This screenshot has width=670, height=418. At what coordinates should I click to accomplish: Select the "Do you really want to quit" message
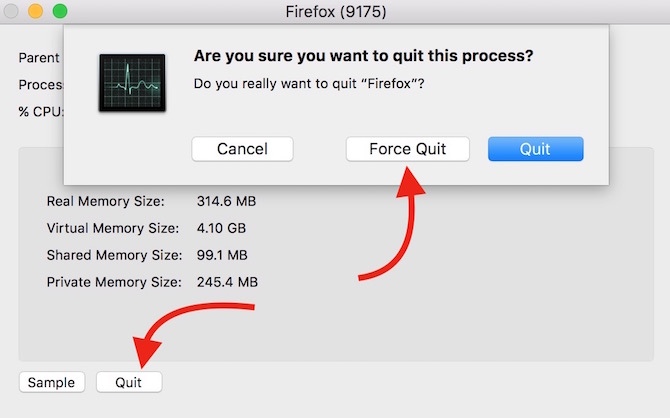click(309, 82)
